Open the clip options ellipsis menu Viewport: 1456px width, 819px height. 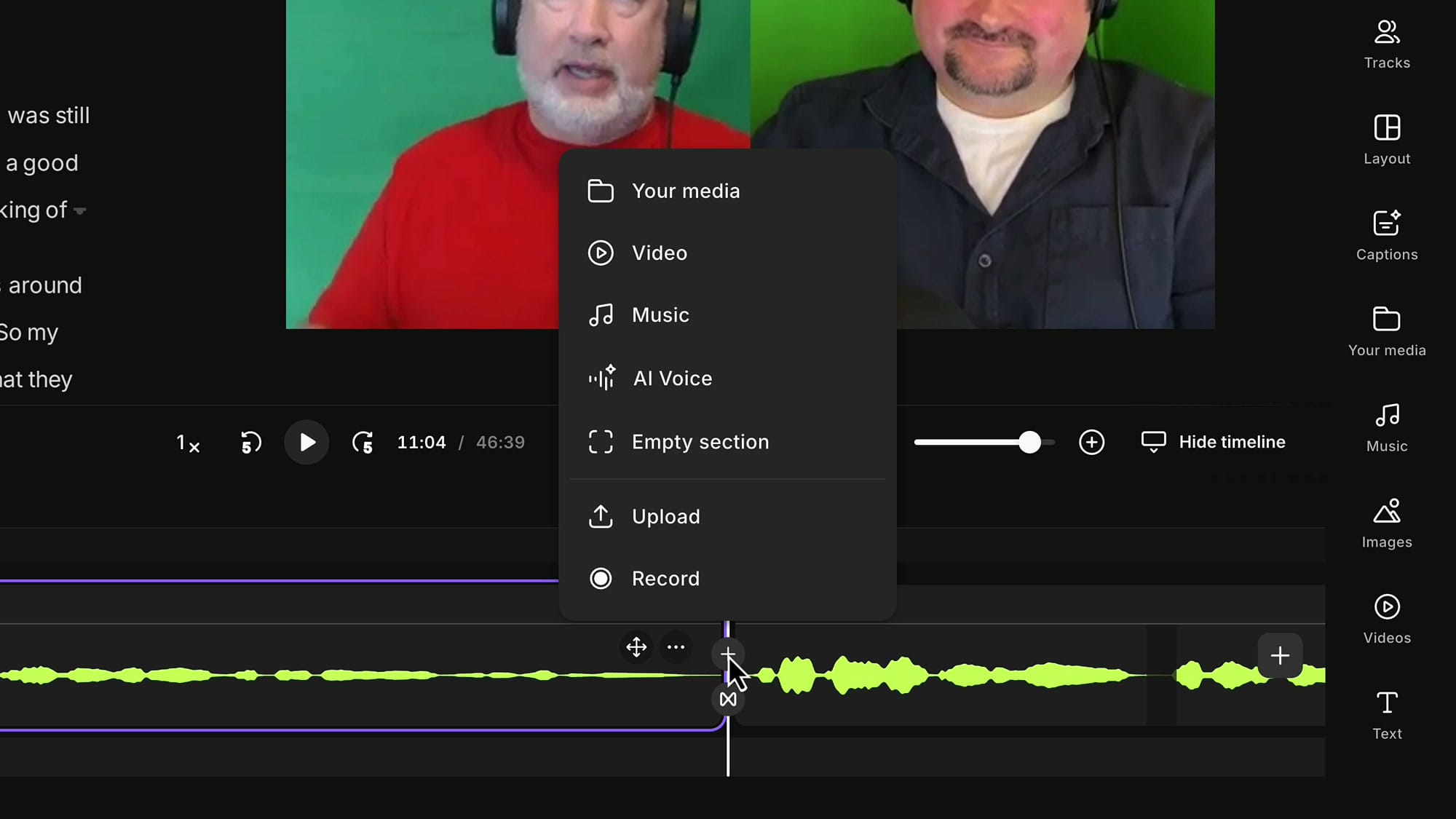tap(676, 646)
